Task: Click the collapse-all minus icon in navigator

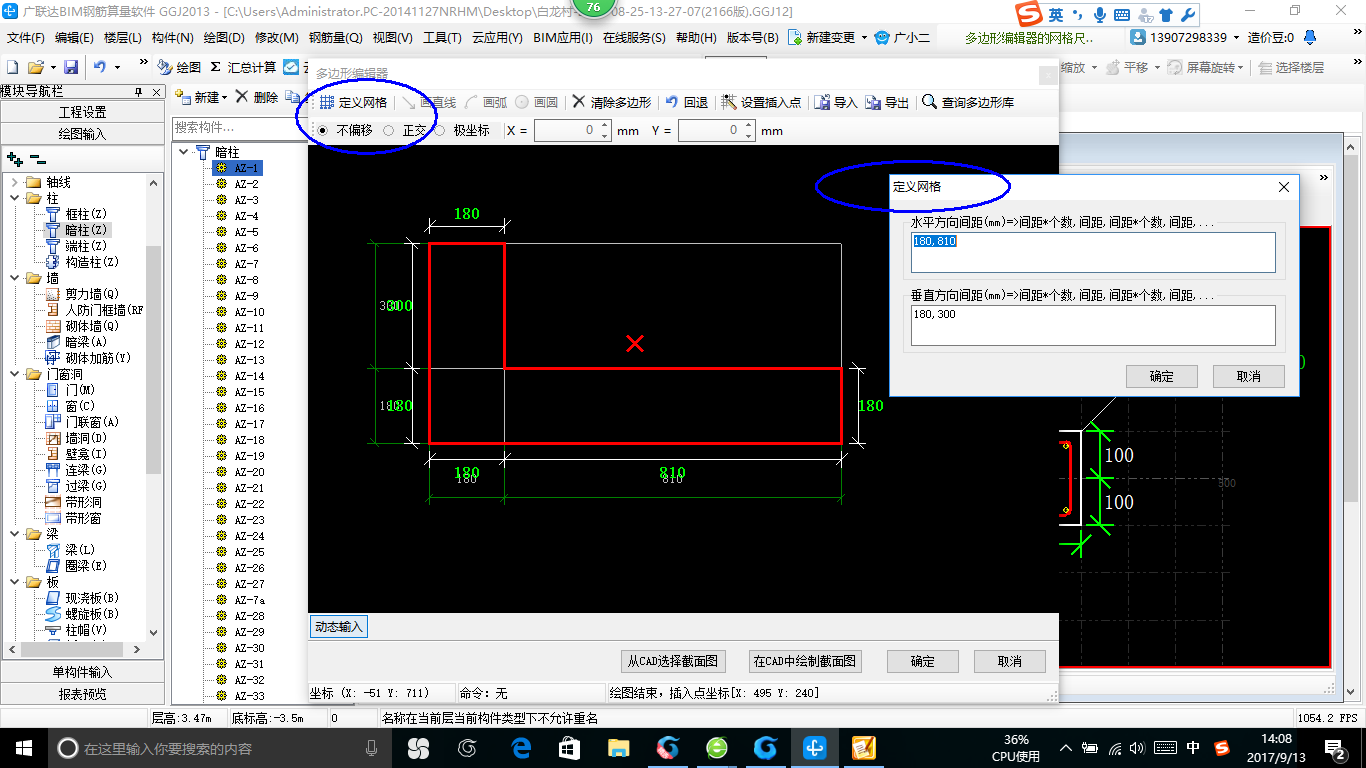Action: click(38, 159)
